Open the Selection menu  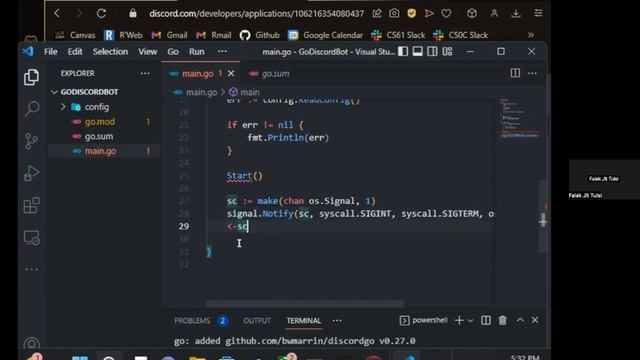pos(110,52)
